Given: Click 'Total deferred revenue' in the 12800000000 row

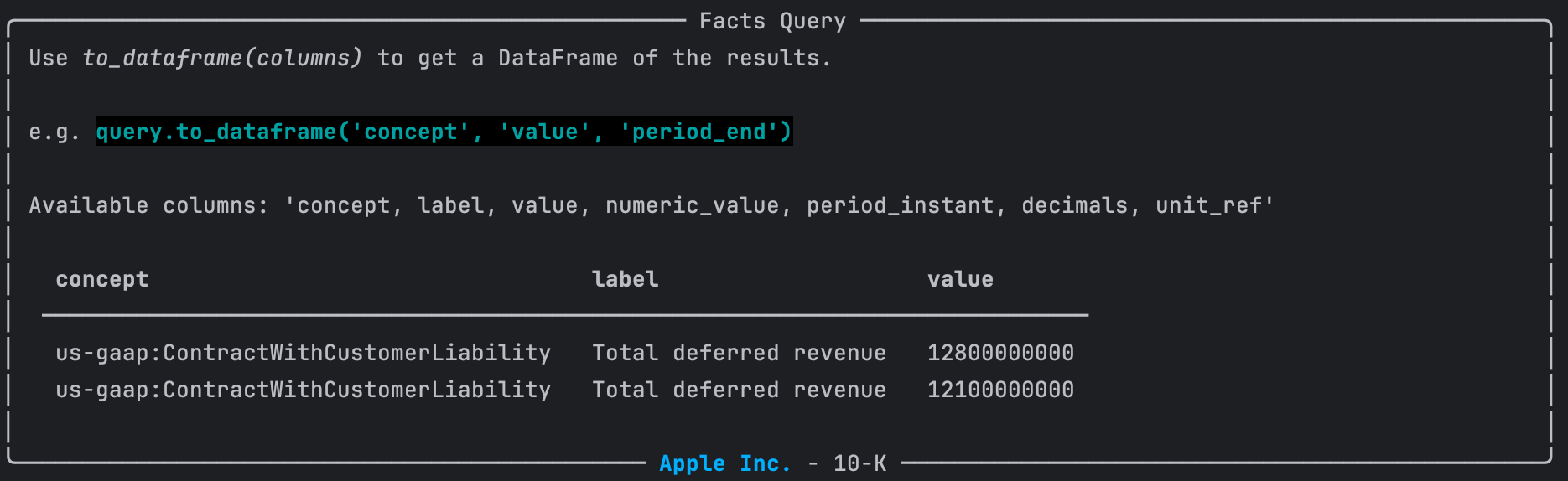Looking at the screenshot, I should point(739,353).
